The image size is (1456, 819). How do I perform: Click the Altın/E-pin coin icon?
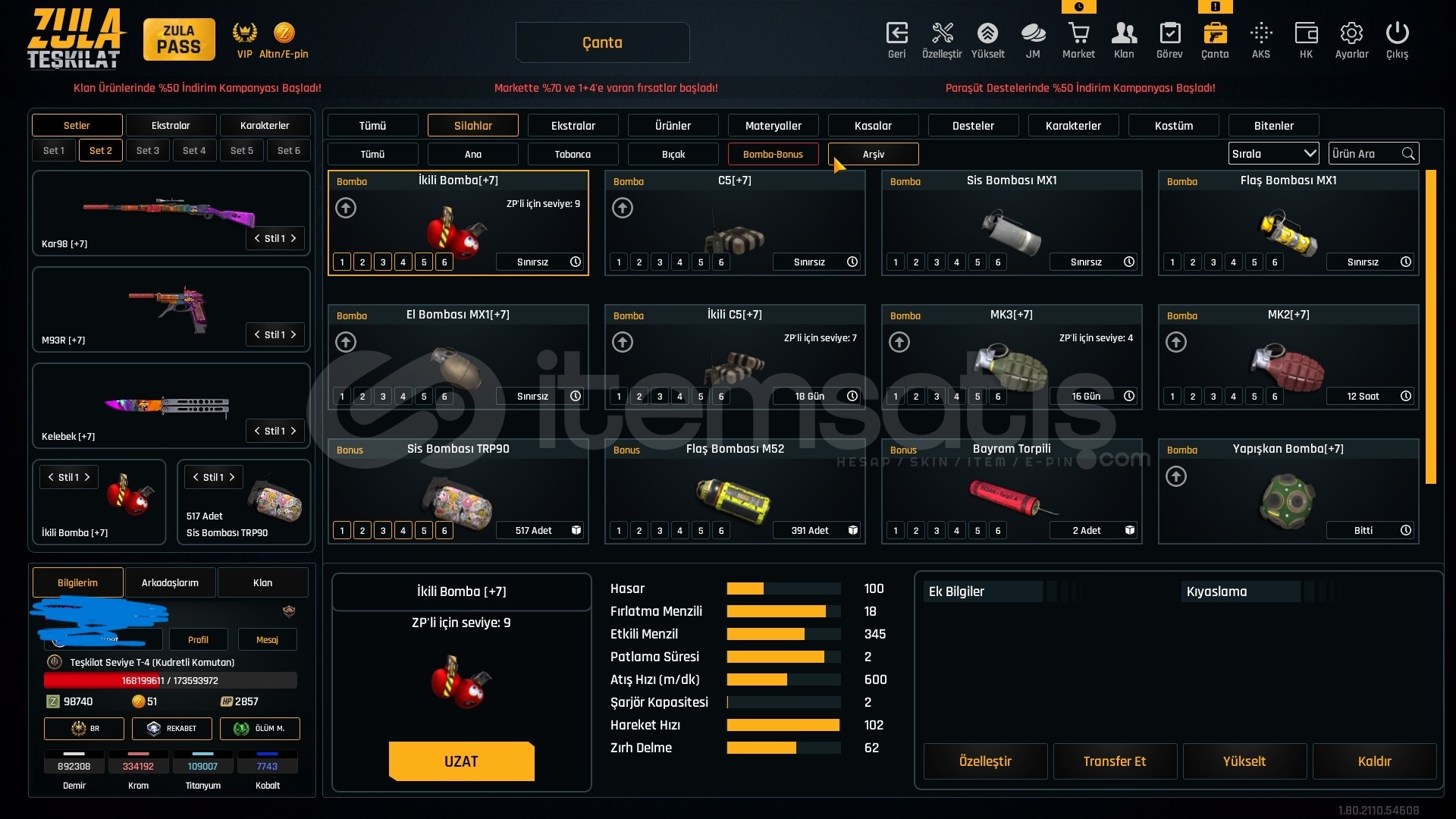284,33
